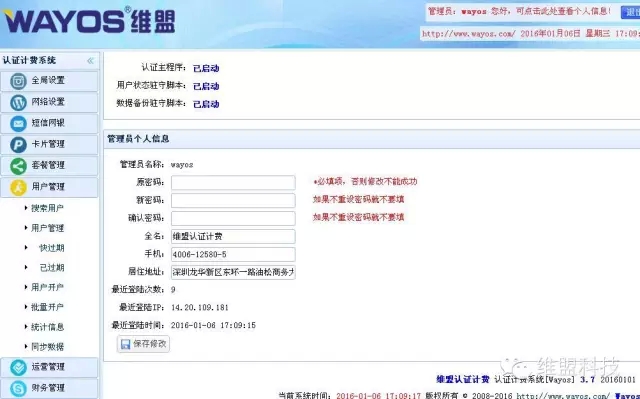Focus the 新密码 new password field
Viewport: 640px width, 399px height.
233,200
